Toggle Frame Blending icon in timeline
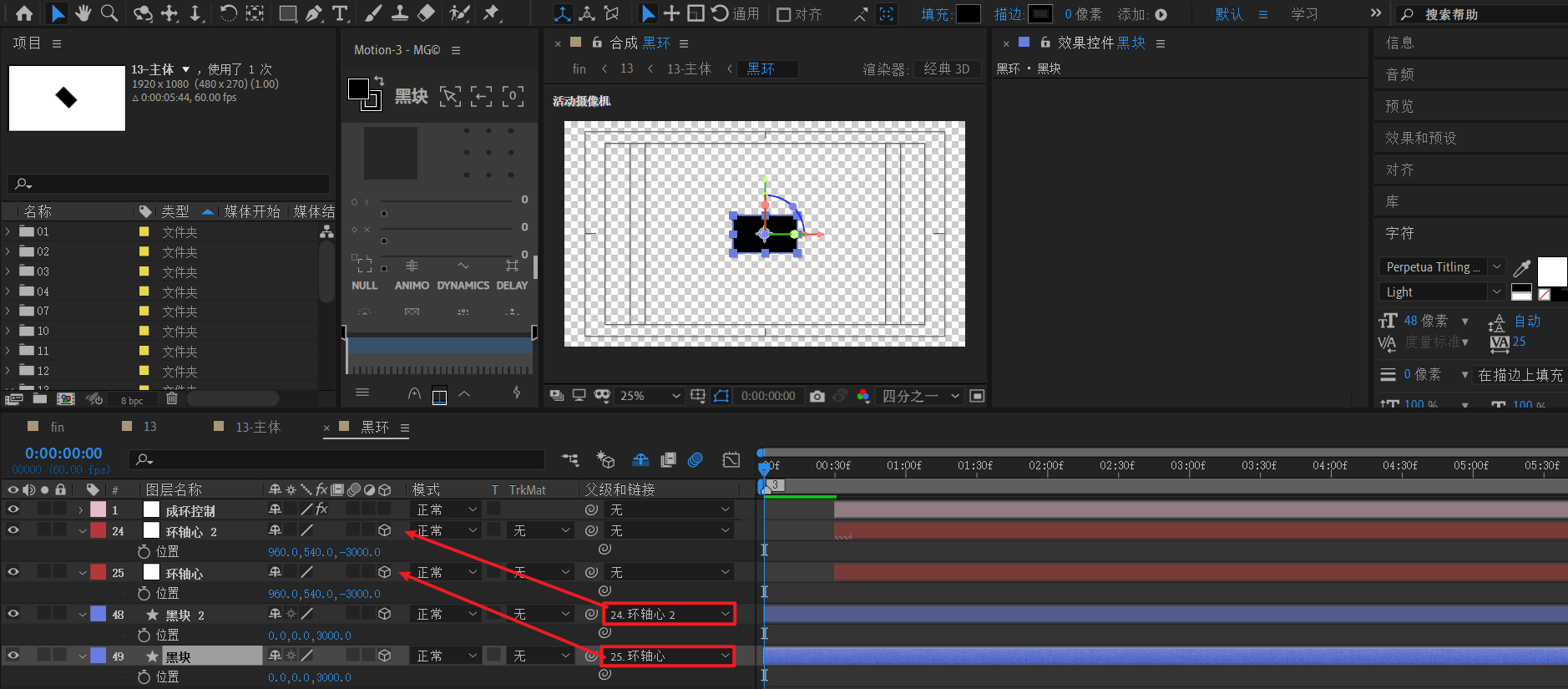 tap(668, 459)
